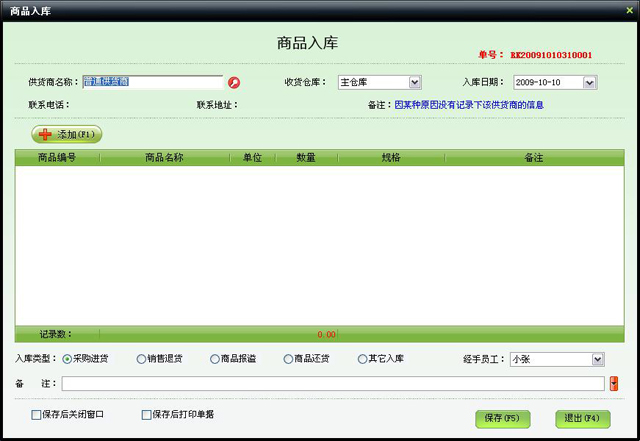
Task: Click the 添加(F1) add item button
Action: pyautogui.click(x=67, y=134)
